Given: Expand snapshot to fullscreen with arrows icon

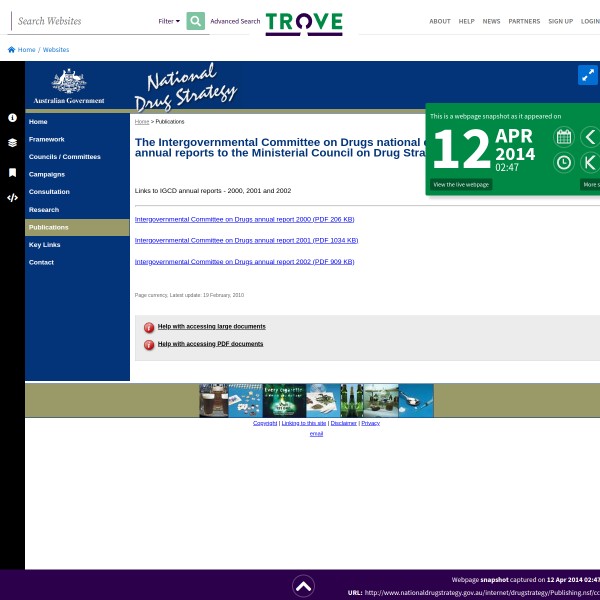Looking at the screenshot, I should pos(587,75).
